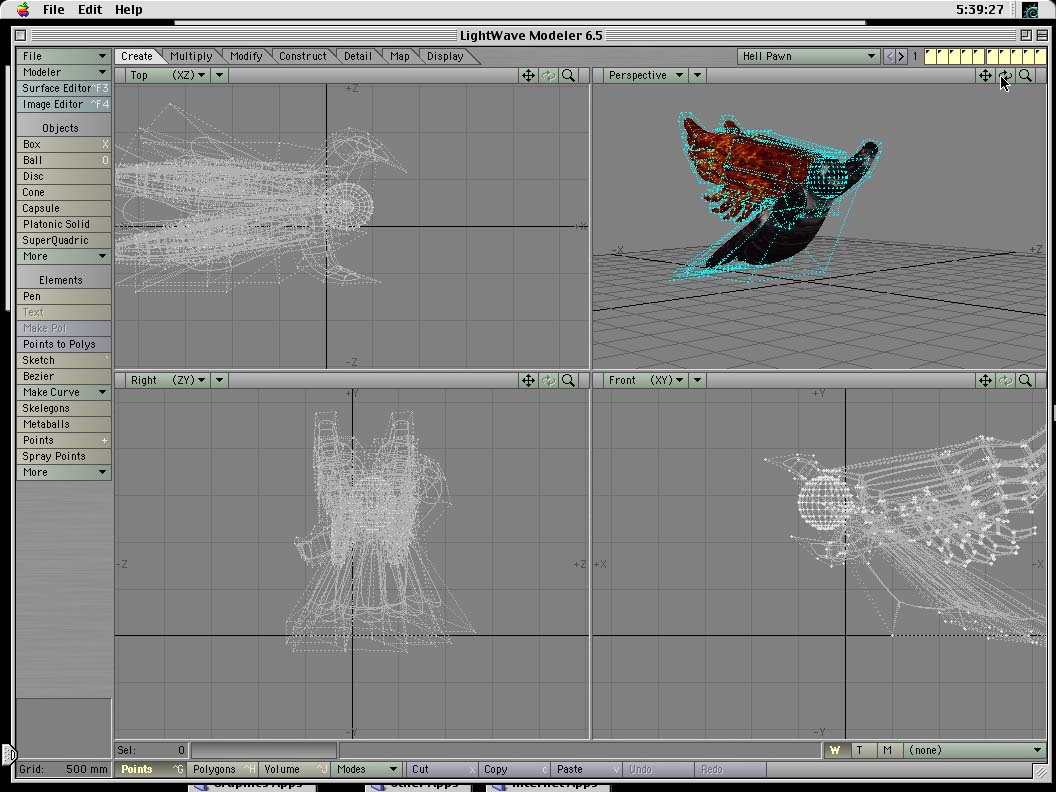Switch to the Multiply tab
1056x792 pixels.
(x=191, y=57)
